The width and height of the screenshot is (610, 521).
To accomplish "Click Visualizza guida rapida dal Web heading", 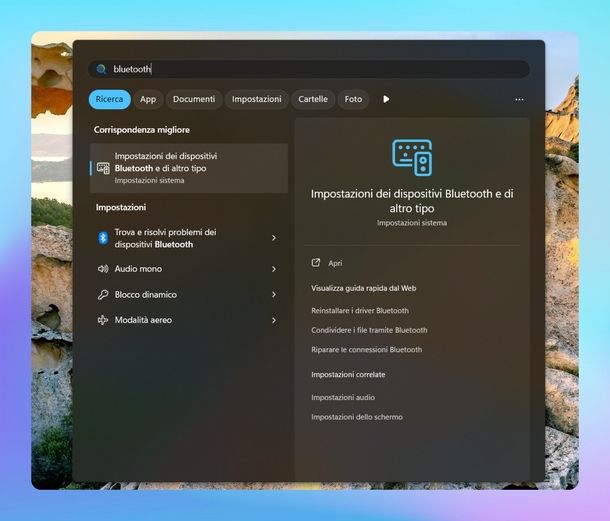I will click(363, 288).
